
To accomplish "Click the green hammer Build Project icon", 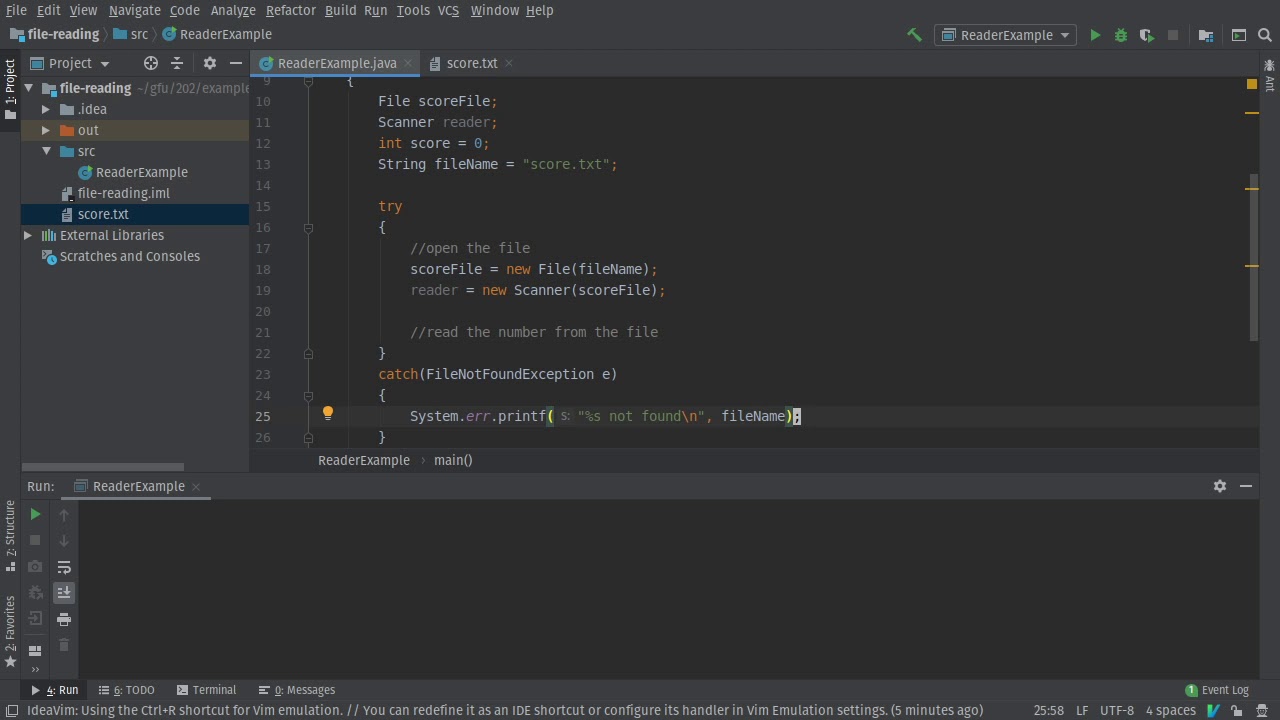I will [x=914, y=35].
